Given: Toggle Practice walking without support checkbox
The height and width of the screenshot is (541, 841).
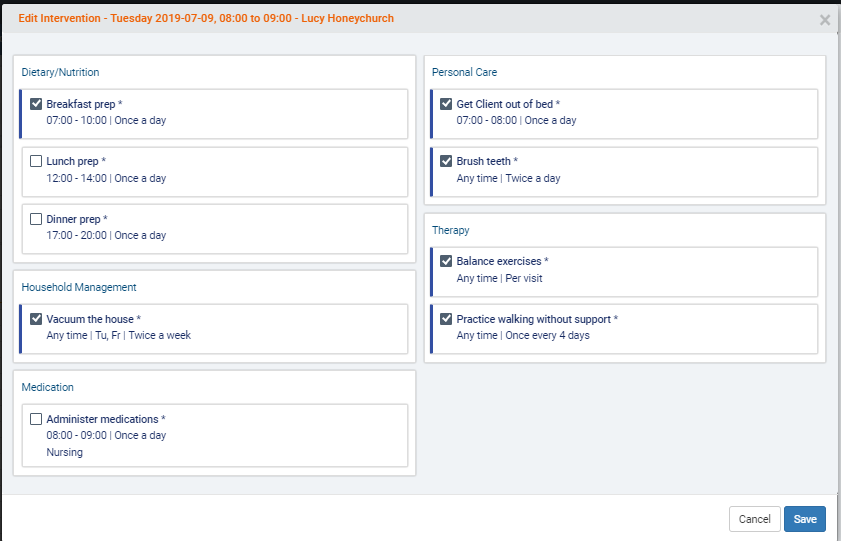Looking at the screenshot, I should [x=446, y=319].
